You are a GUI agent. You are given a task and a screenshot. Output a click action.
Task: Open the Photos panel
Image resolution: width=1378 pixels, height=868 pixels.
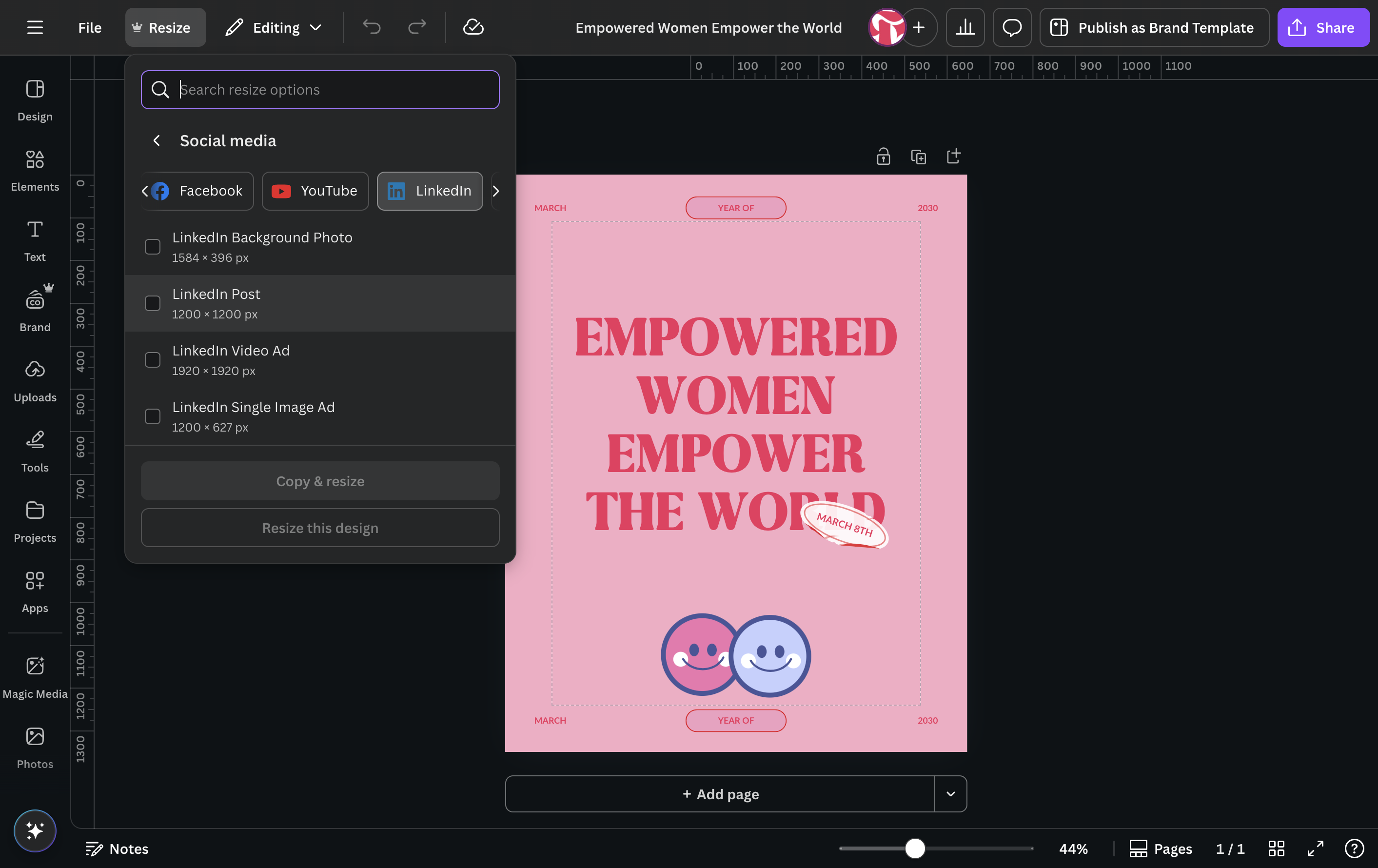click(x=35, y=748)
